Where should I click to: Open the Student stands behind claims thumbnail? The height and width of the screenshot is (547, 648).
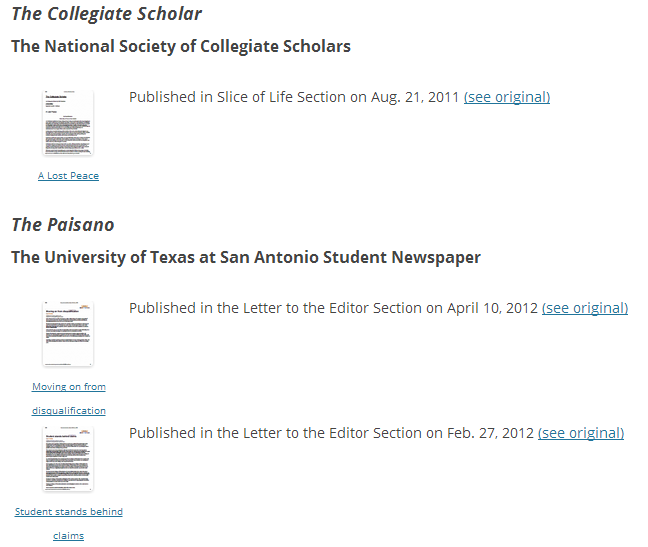point(68,459)
